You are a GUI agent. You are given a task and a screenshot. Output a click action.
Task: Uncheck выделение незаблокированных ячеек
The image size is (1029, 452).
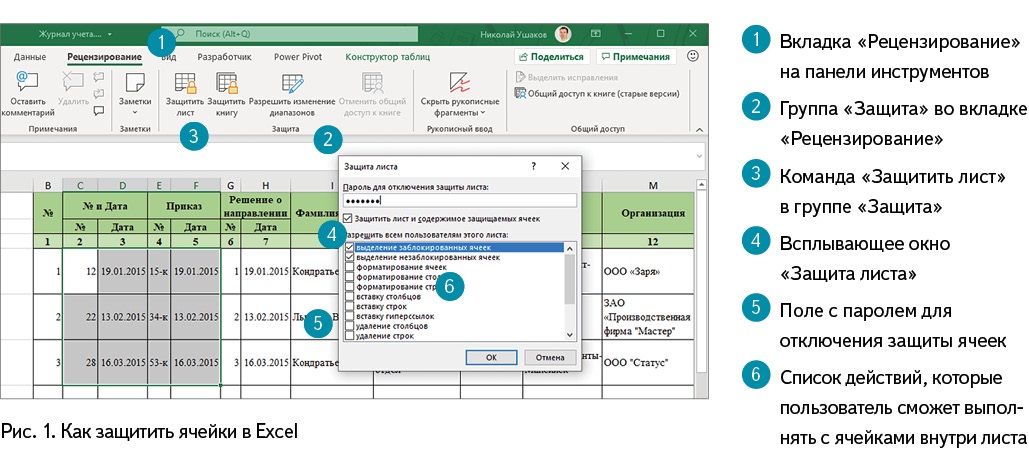click(x=349, y=257)
